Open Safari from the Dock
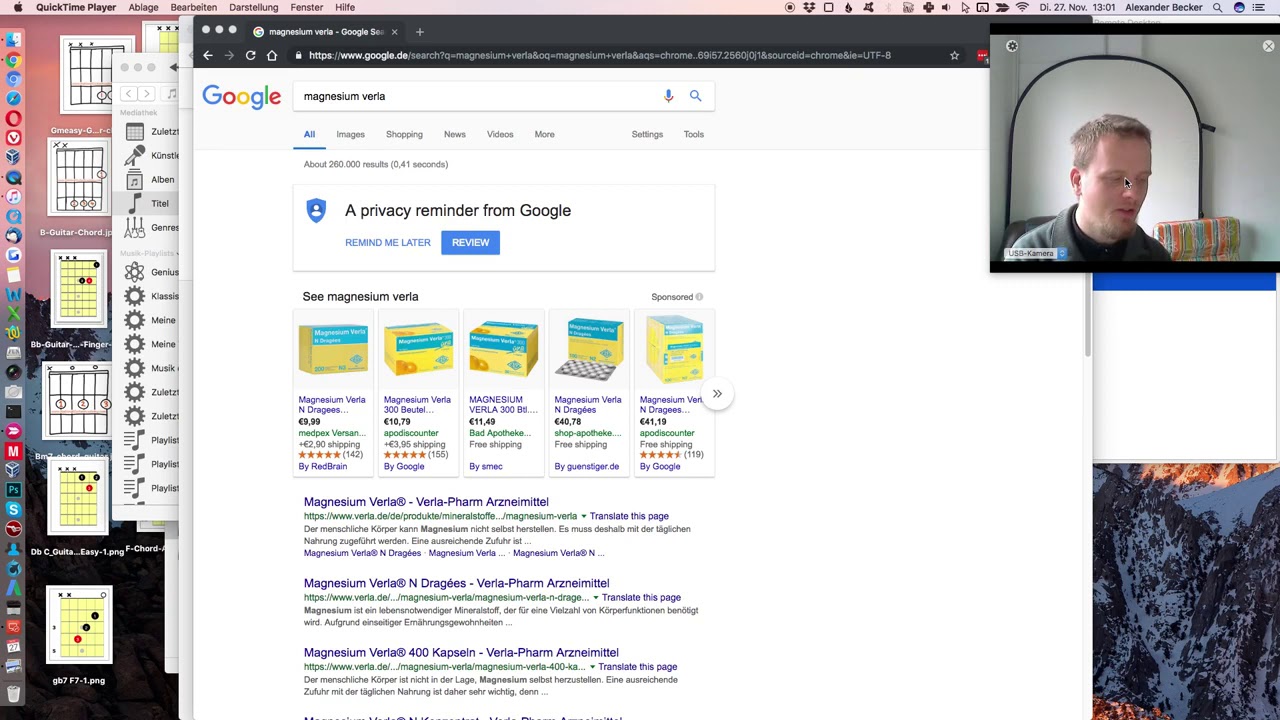The width and height of the screenshot is (1280, 720). 13,98
